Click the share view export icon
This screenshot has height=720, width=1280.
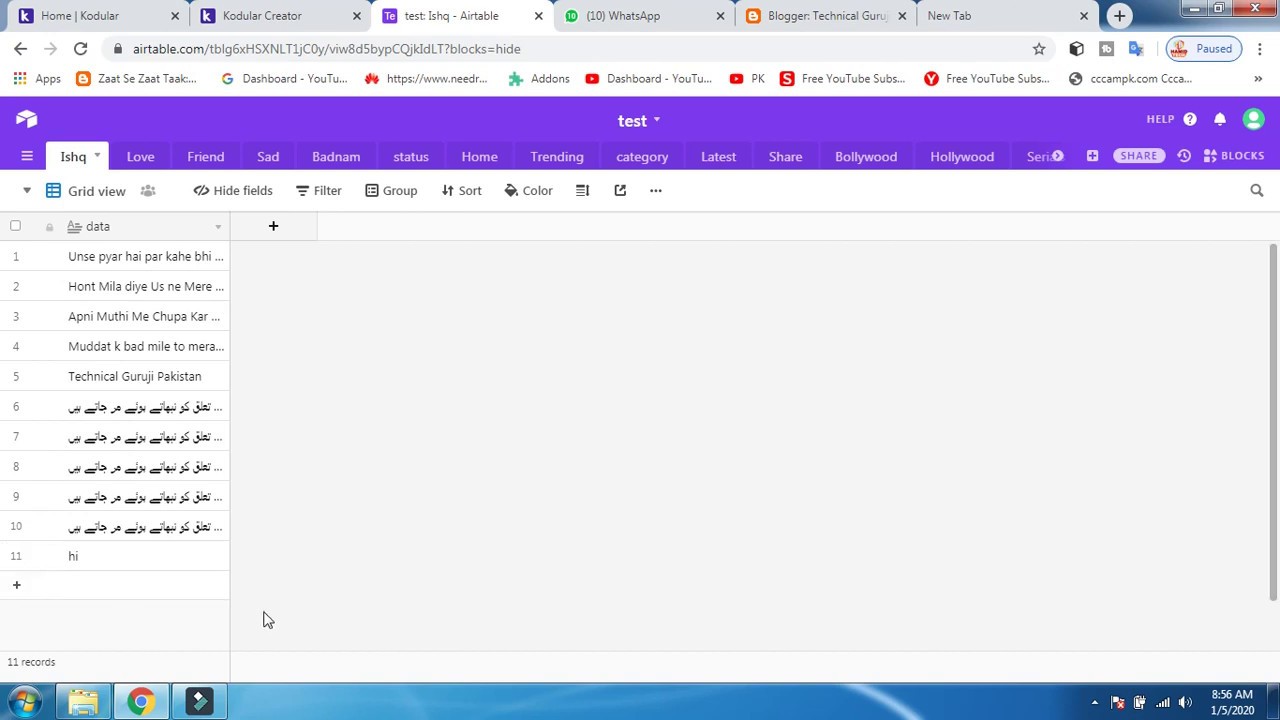pos(620,190)
